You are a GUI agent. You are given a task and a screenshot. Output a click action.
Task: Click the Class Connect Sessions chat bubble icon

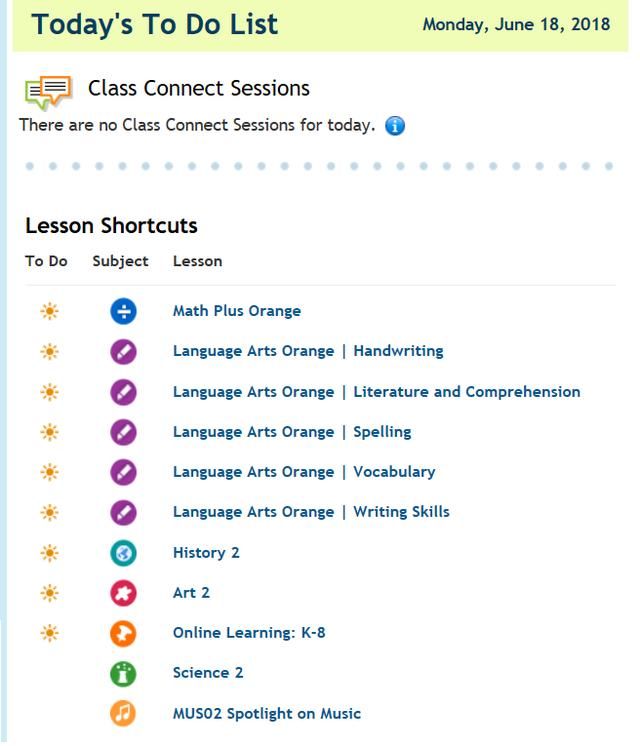click(49, 92)
